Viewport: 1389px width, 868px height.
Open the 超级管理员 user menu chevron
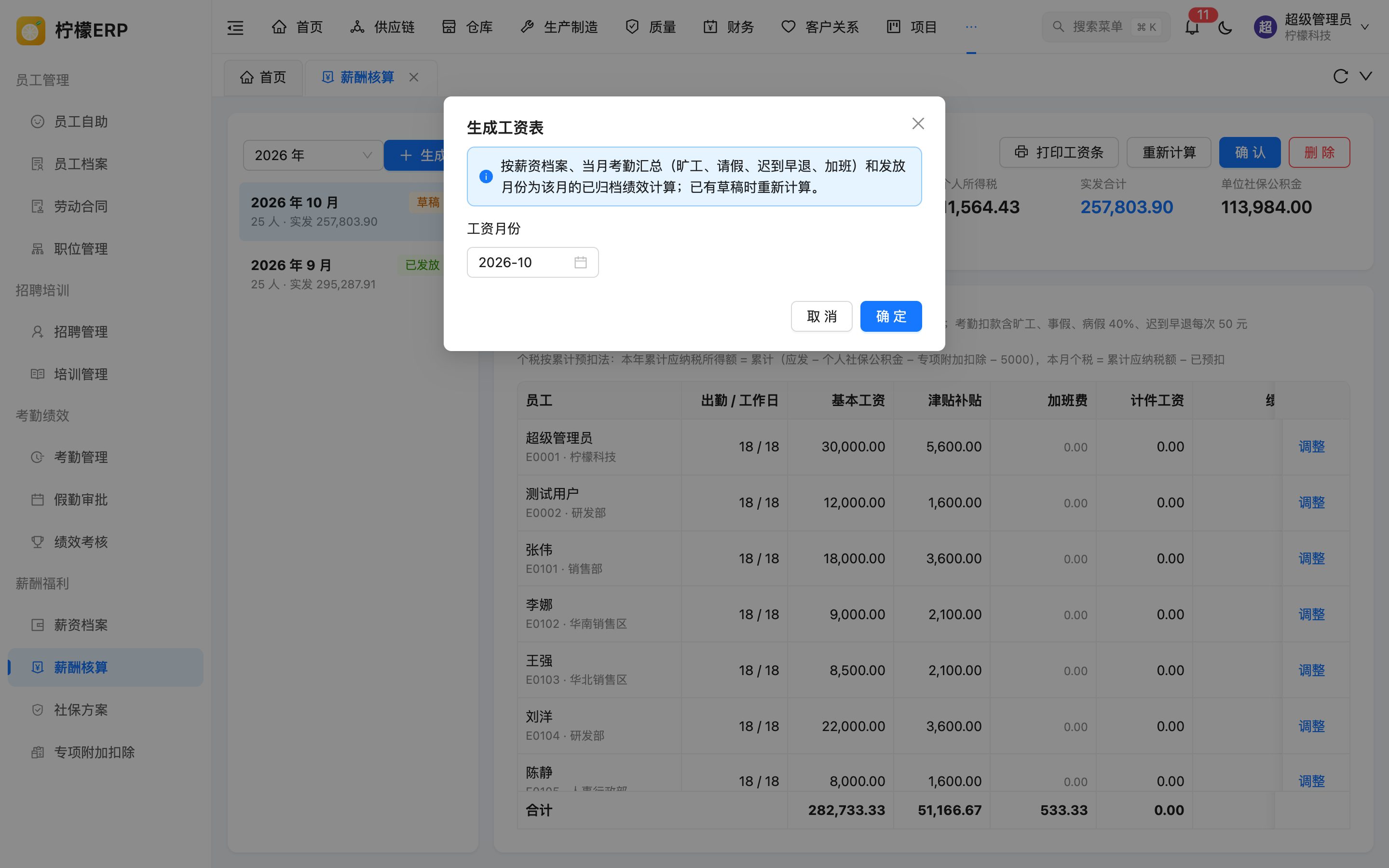(x=1365, y=27)
